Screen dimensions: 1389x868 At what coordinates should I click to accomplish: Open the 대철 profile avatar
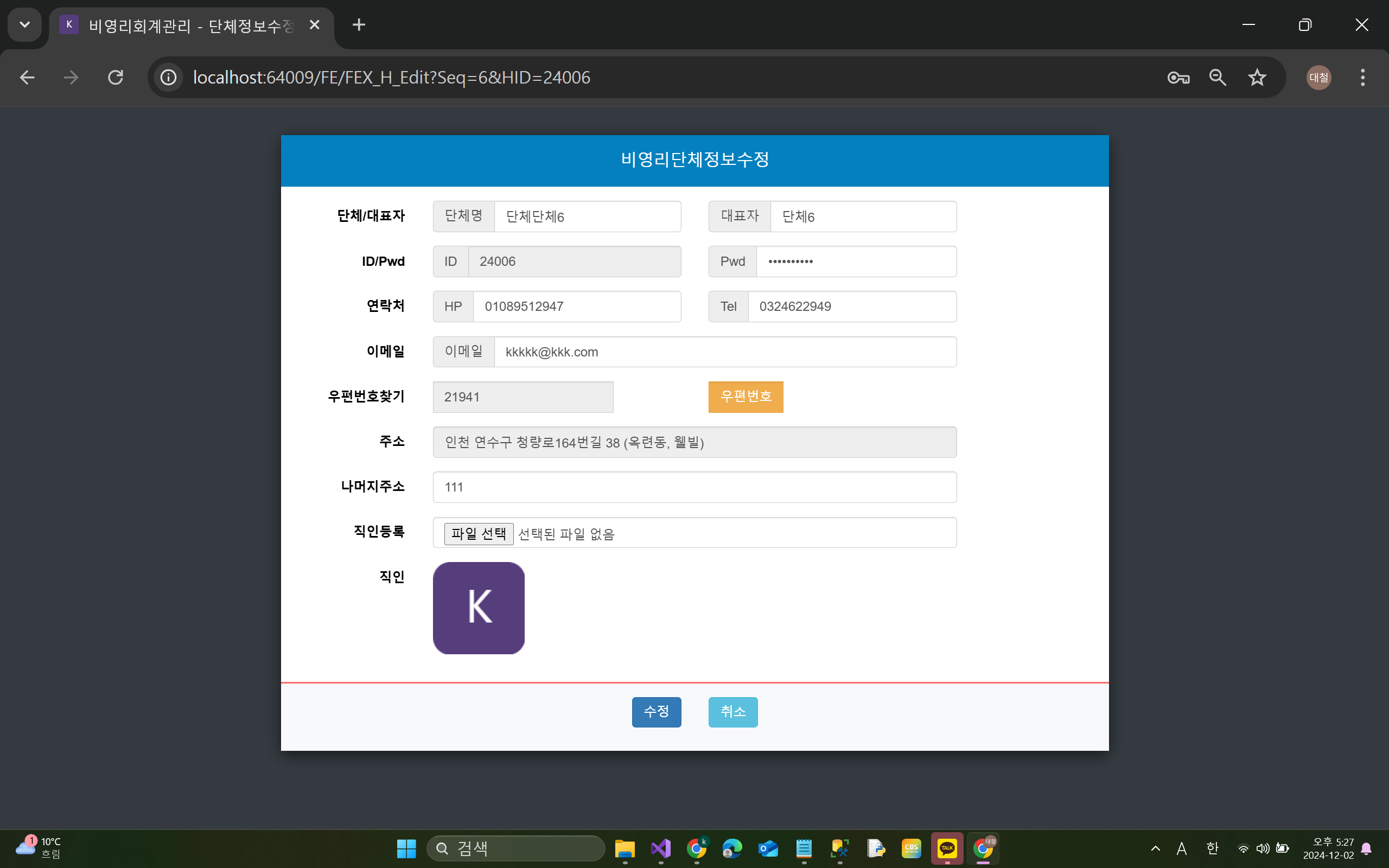tap(1318, 78)
